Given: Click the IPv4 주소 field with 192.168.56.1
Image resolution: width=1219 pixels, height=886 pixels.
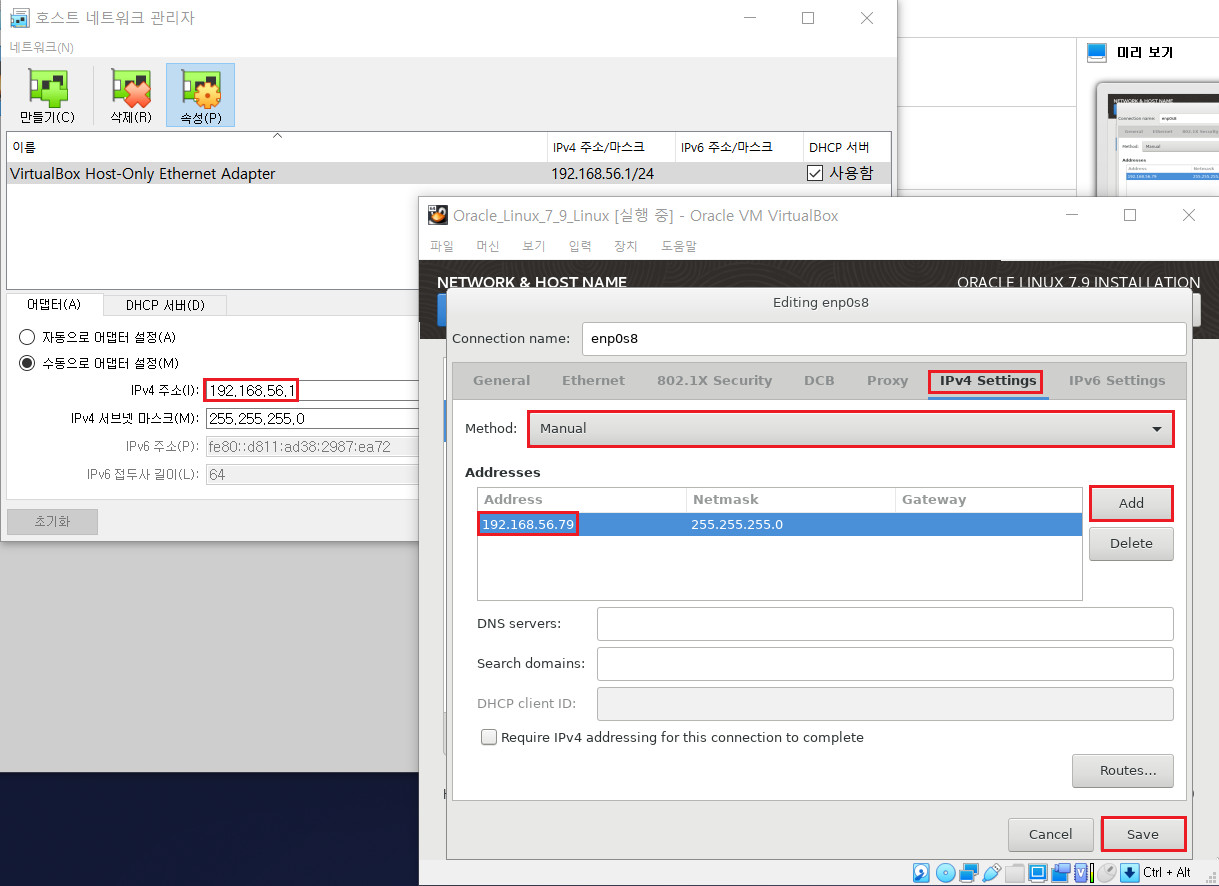Looking at the screenshot, I should point(311,390).
